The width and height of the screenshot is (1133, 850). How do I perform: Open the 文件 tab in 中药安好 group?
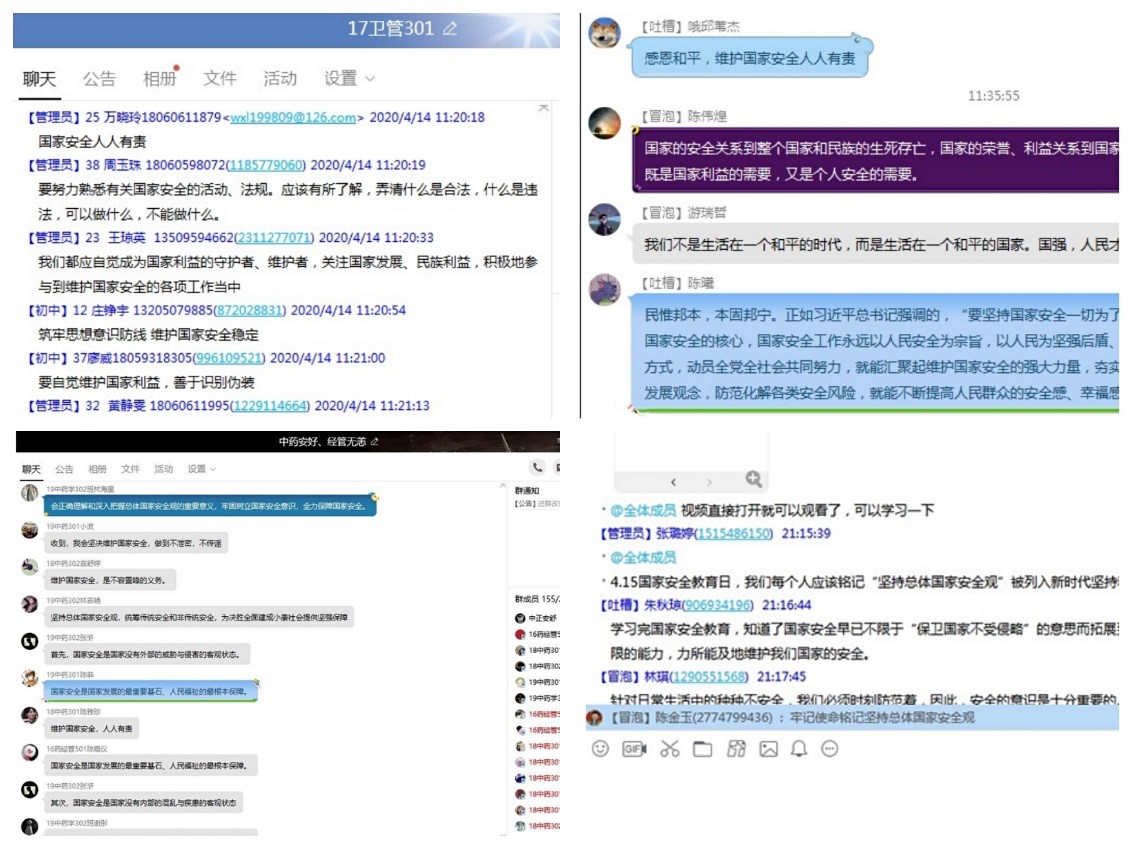coord(130,468)
